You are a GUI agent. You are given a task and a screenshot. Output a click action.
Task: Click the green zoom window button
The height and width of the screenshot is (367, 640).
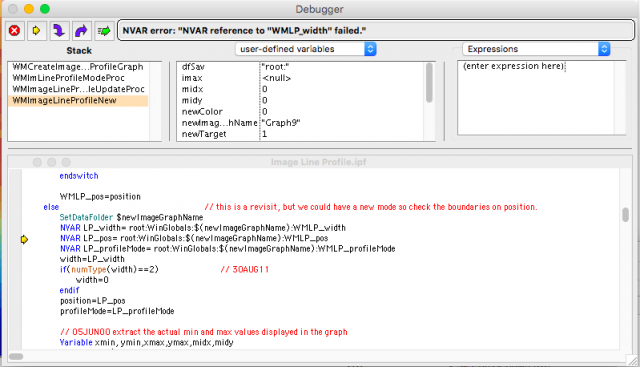tap(45, 9)
